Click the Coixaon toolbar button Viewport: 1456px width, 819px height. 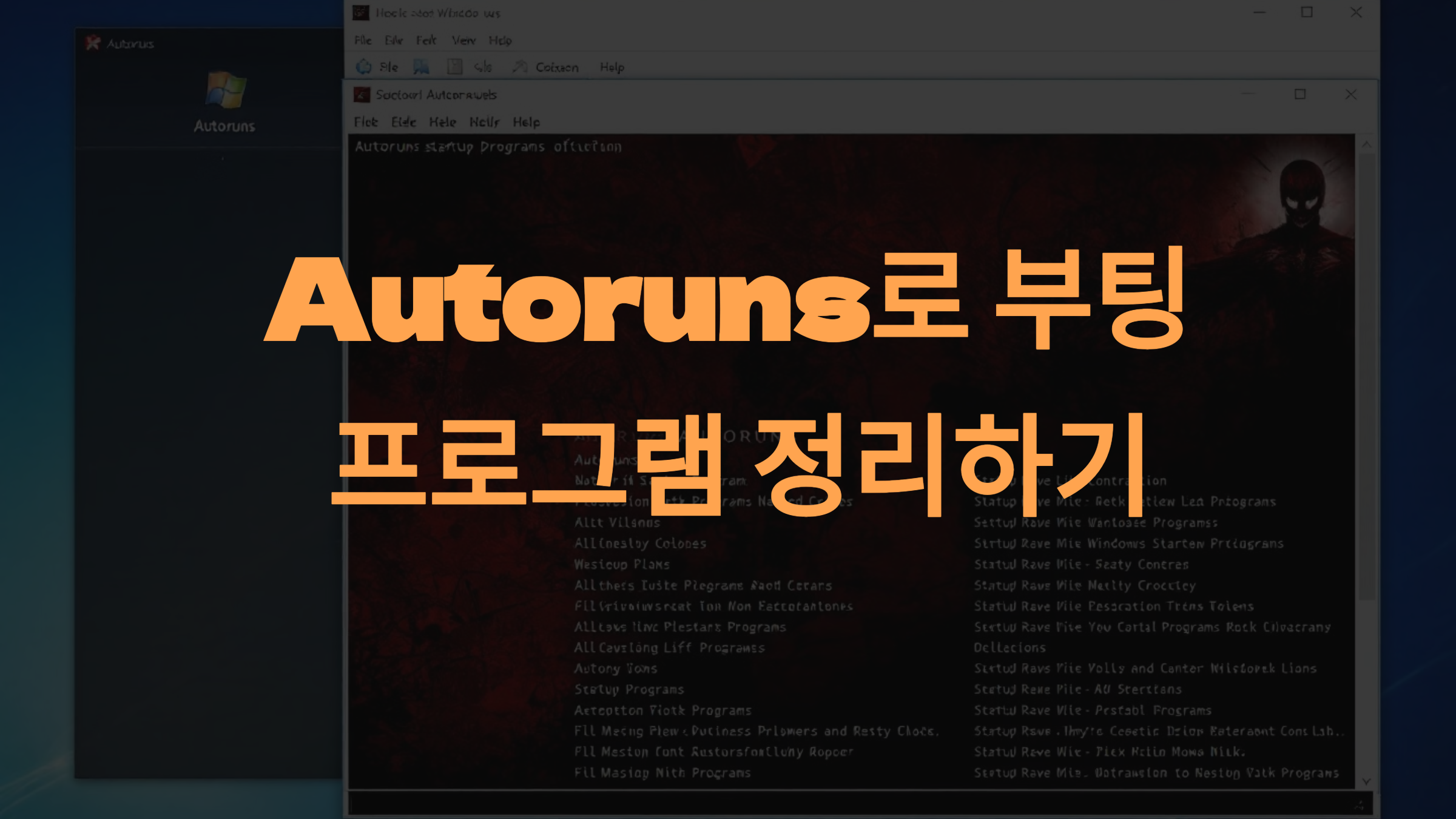coord(556,67)
